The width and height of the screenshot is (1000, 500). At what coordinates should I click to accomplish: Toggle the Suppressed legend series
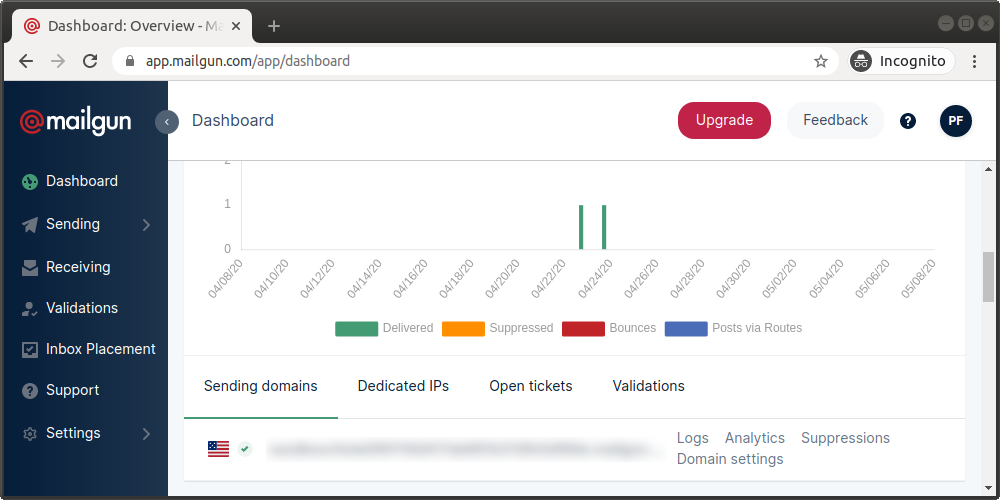tap(497, 328)
